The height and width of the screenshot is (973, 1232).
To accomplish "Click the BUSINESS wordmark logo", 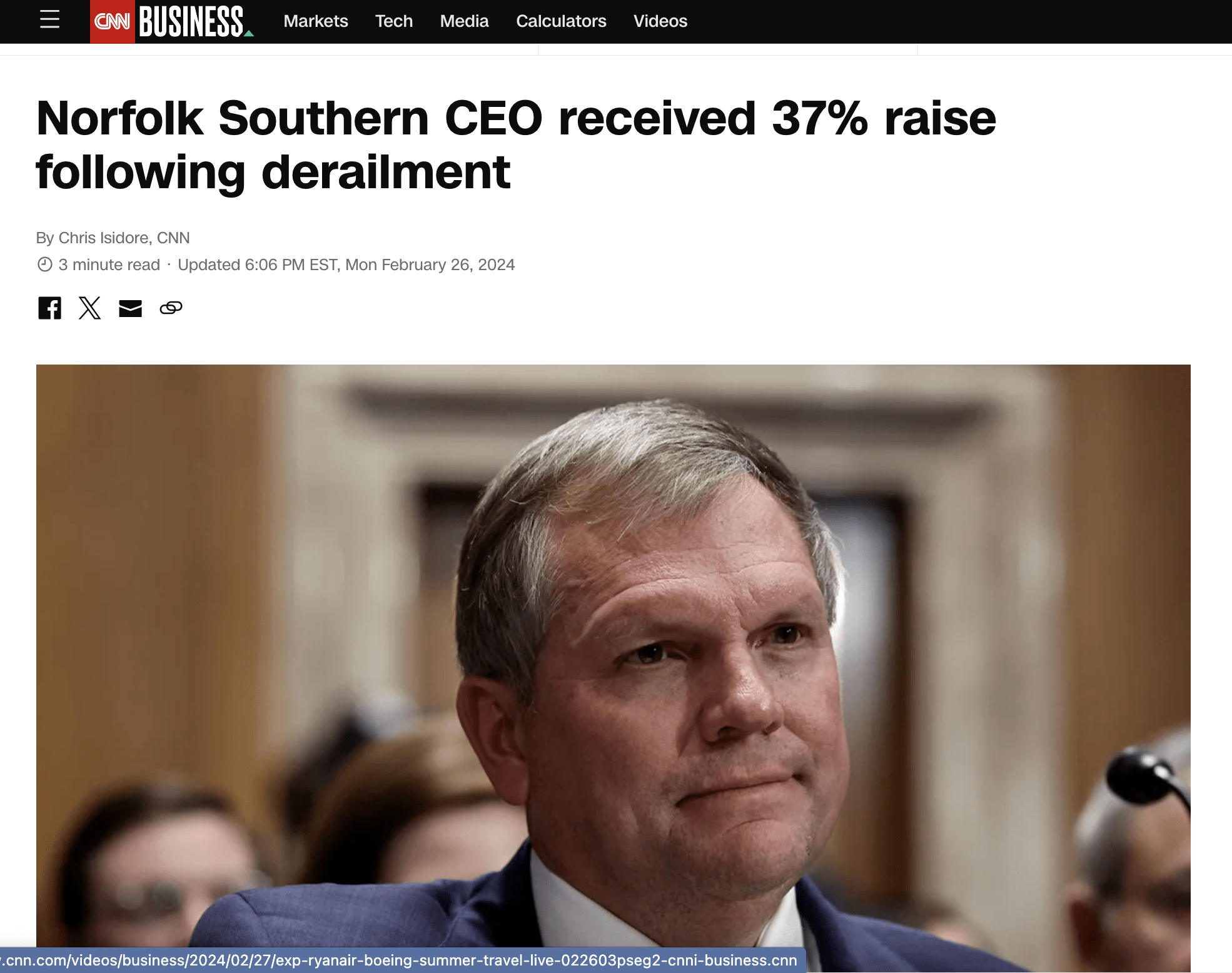I will pyautogui.click(x=191, y=21).
